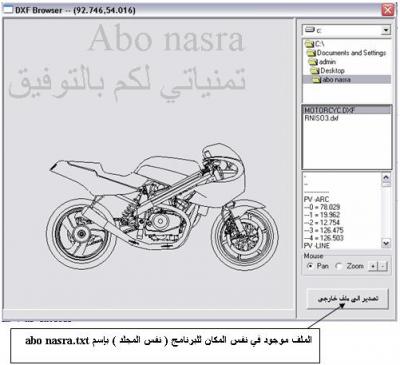Click the entity list scroll up arrow

386,177
